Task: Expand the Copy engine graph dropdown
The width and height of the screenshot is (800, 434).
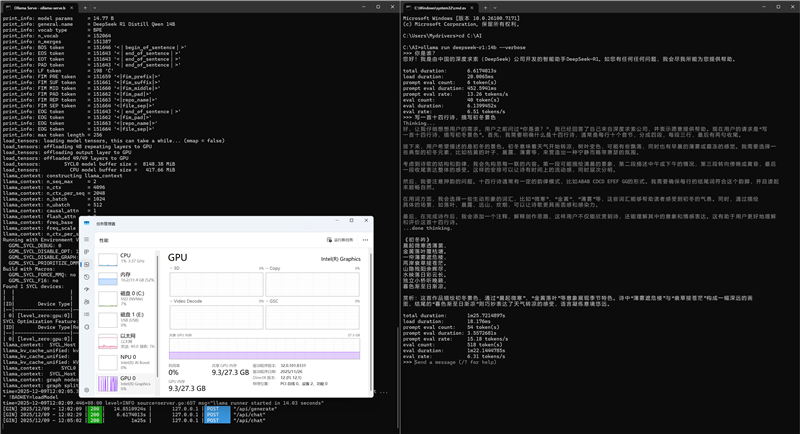Action: [x=269, y=269]
